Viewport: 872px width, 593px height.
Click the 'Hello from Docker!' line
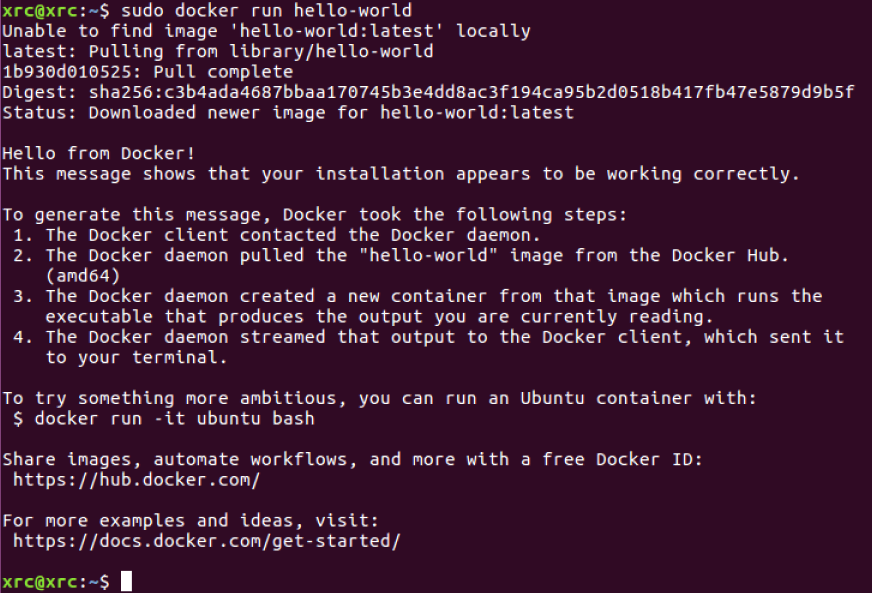(x=98, y=153)
